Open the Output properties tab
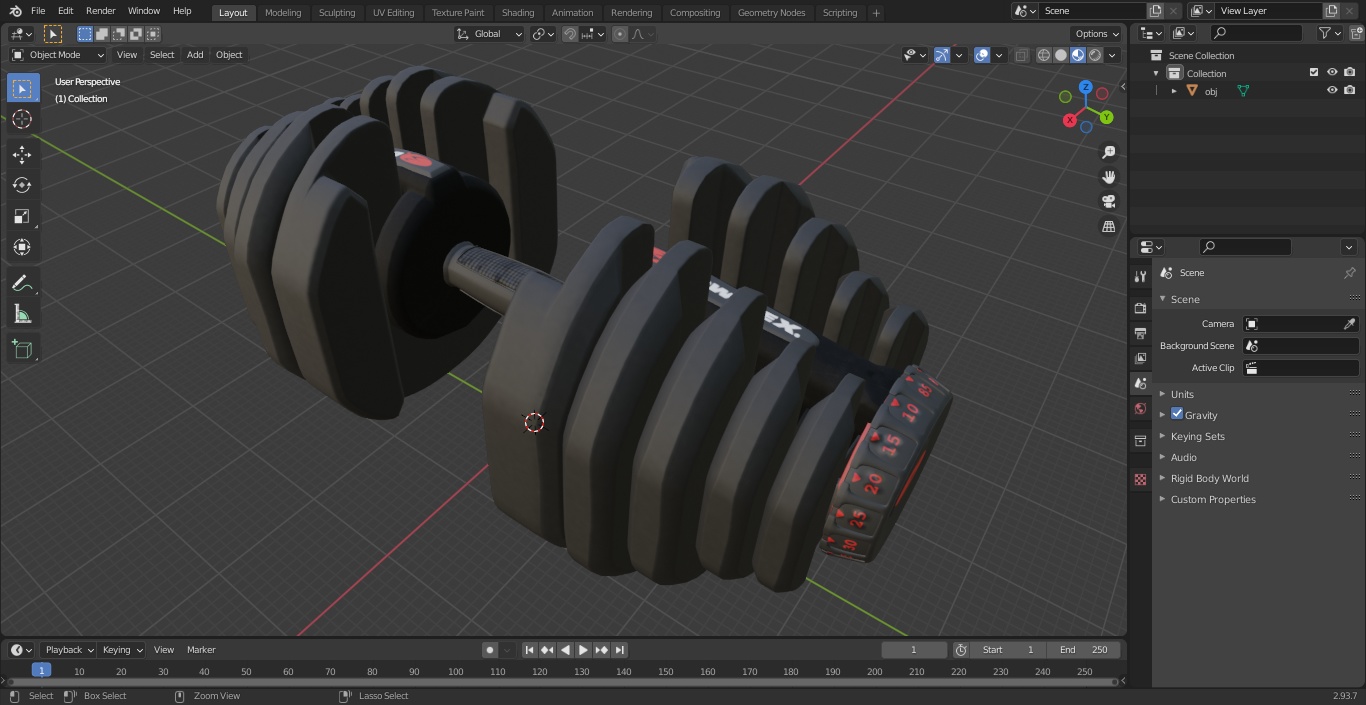 [x=1140, y=333]
